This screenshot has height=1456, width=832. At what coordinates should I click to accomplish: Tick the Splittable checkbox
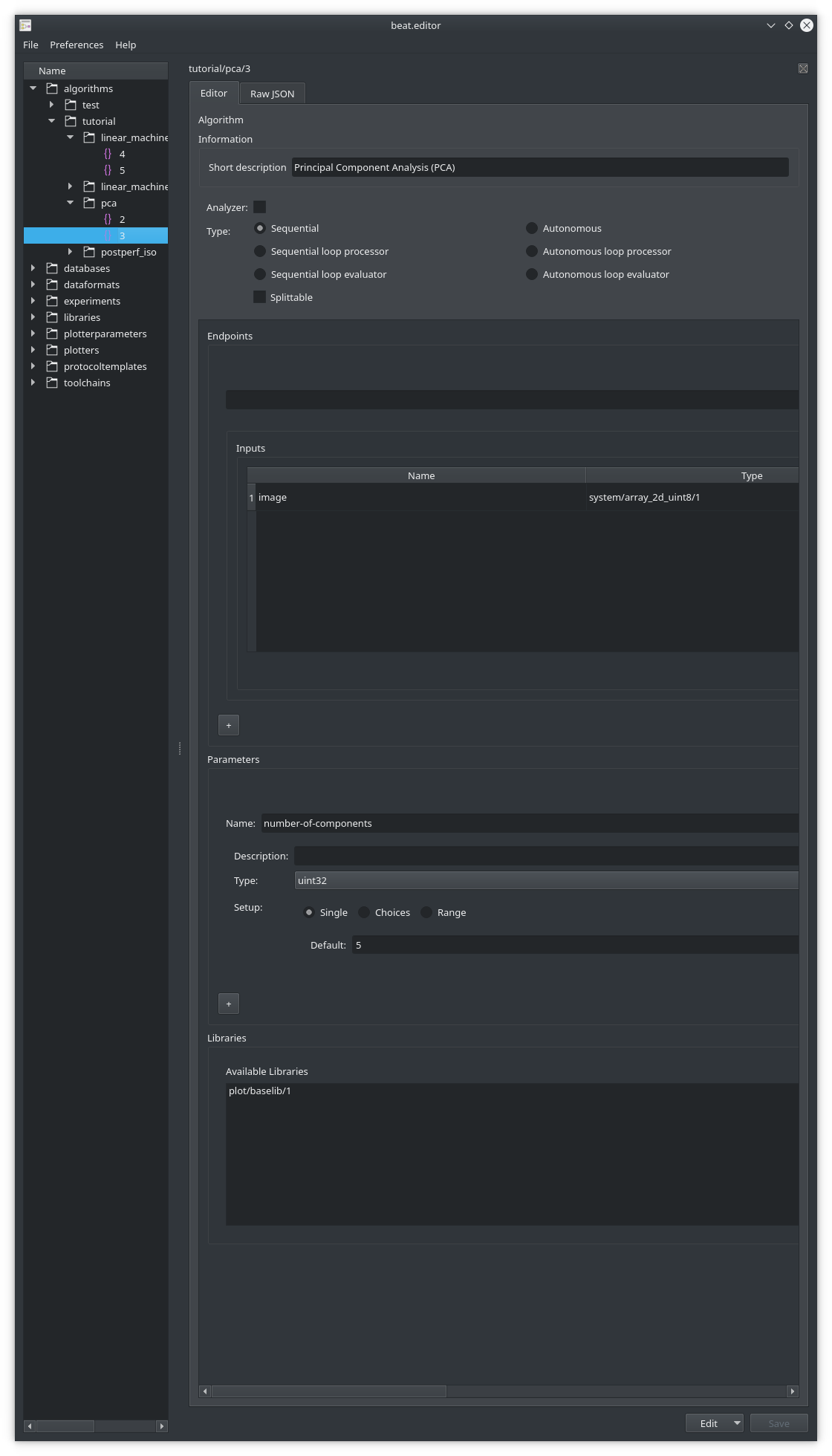(x=259, y=297)
